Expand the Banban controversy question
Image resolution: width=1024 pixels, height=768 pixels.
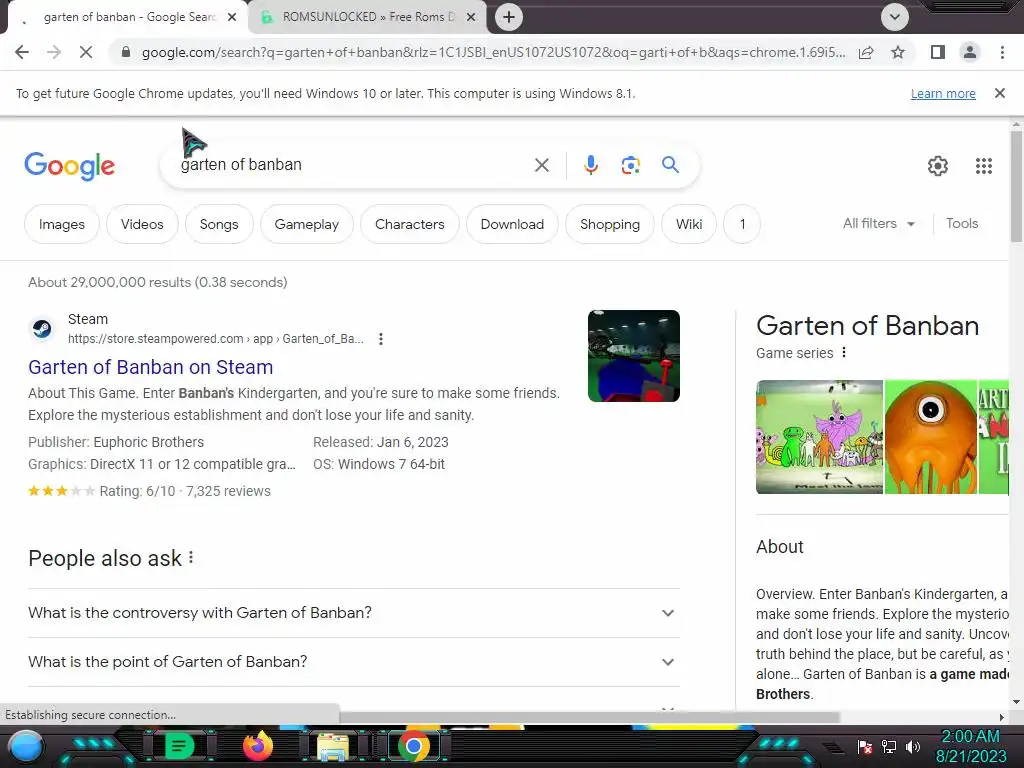353,613
